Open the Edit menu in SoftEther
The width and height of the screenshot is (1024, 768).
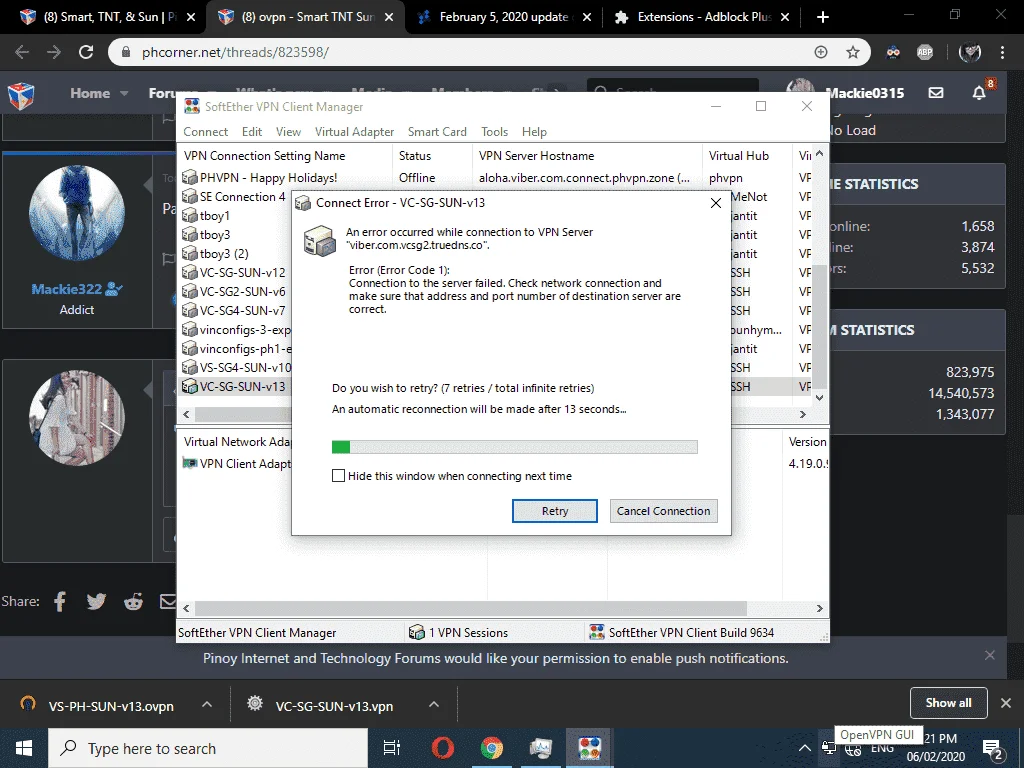pyautogui.click(x=251, y=132)
